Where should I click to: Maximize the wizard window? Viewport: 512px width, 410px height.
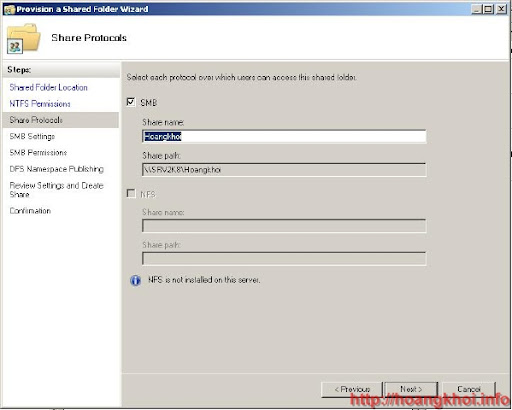pos(489,9)
